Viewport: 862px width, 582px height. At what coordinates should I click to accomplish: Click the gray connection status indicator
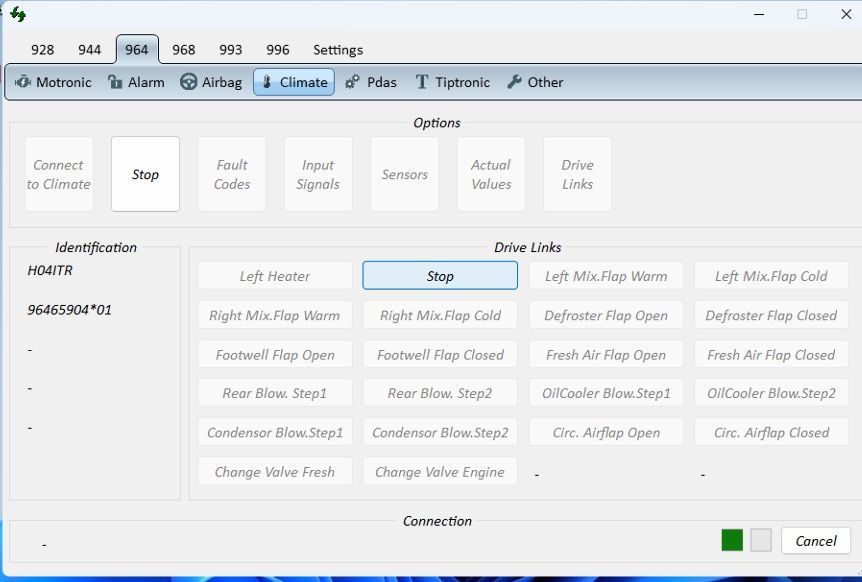(761, 540)
